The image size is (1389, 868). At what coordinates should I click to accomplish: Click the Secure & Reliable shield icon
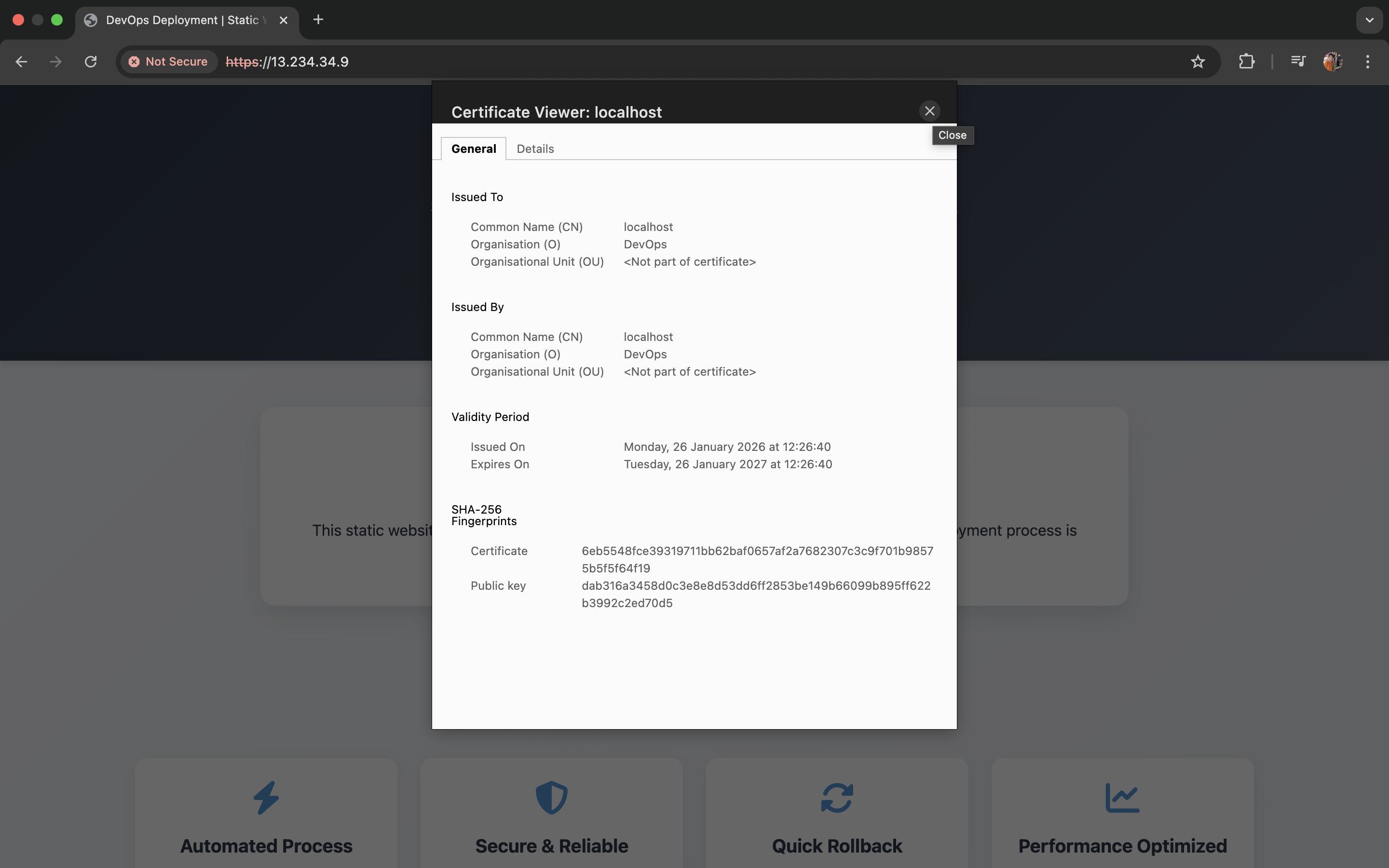(x=550, y=798)
